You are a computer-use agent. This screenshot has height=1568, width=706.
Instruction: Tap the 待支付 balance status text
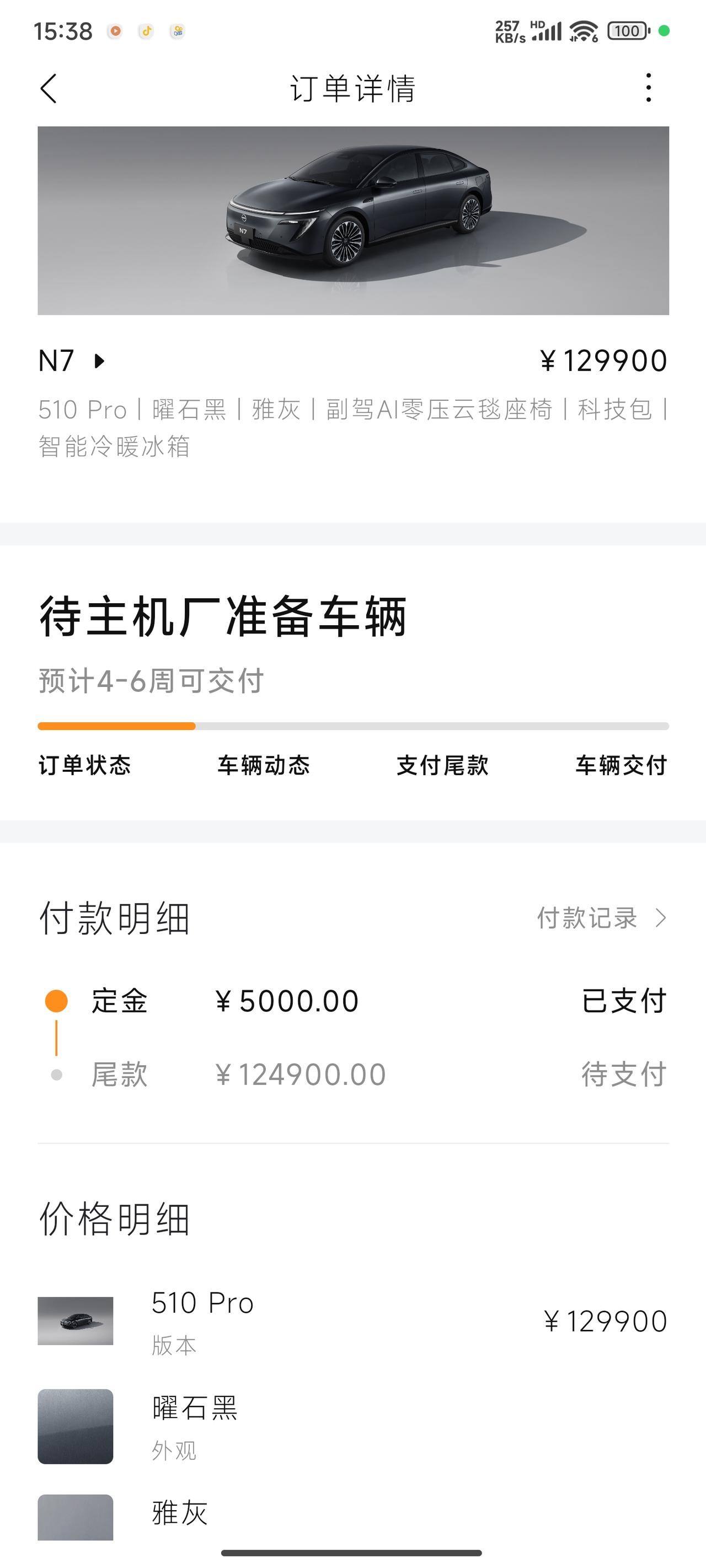[624, 1075]
